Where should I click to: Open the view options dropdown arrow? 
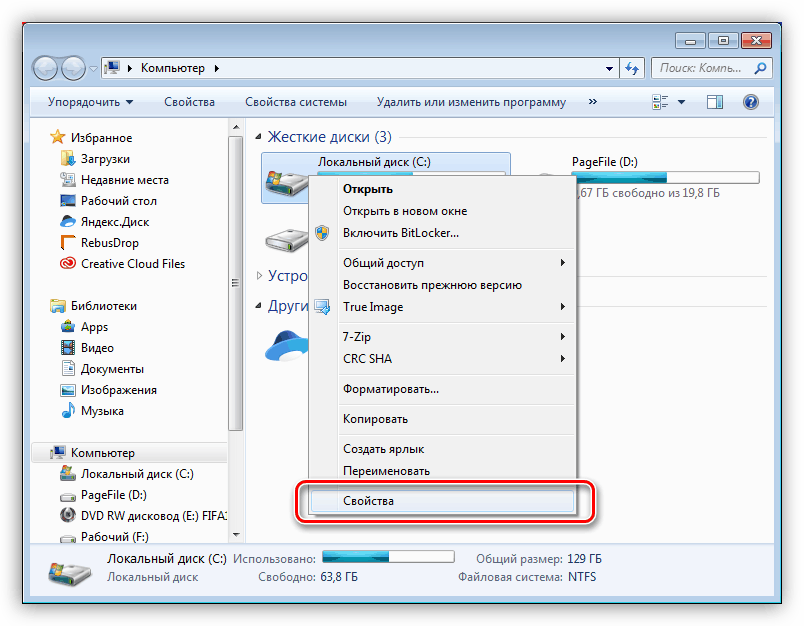pos(681,102)
